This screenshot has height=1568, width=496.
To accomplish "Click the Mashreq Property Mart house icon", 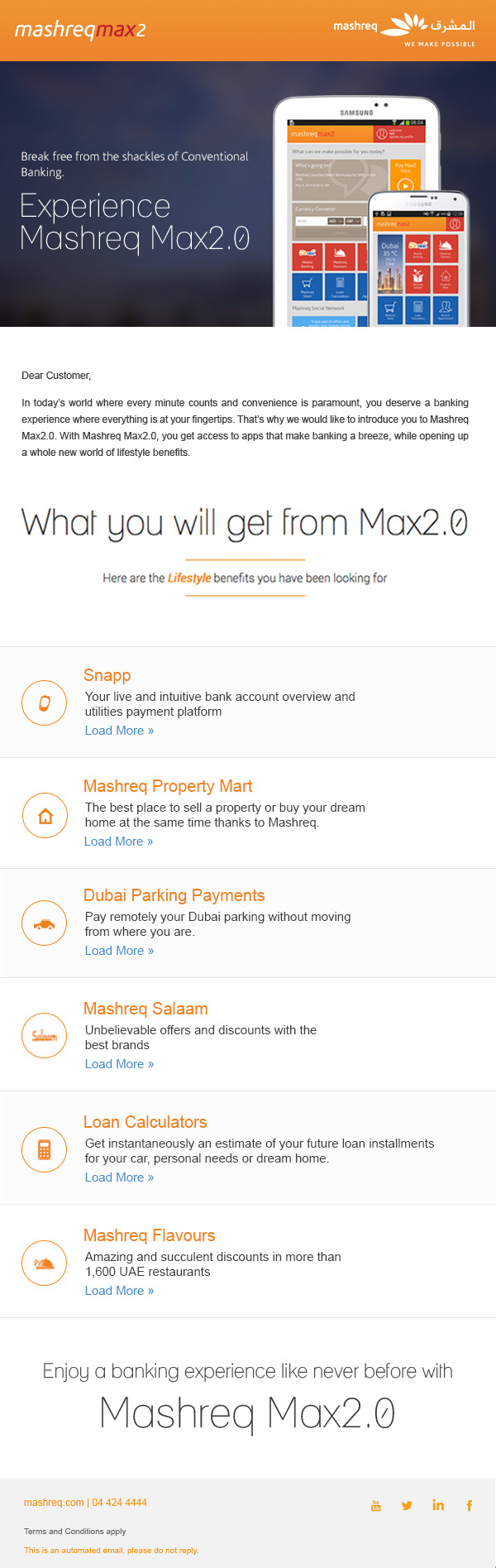I will (x=45, y=816).
